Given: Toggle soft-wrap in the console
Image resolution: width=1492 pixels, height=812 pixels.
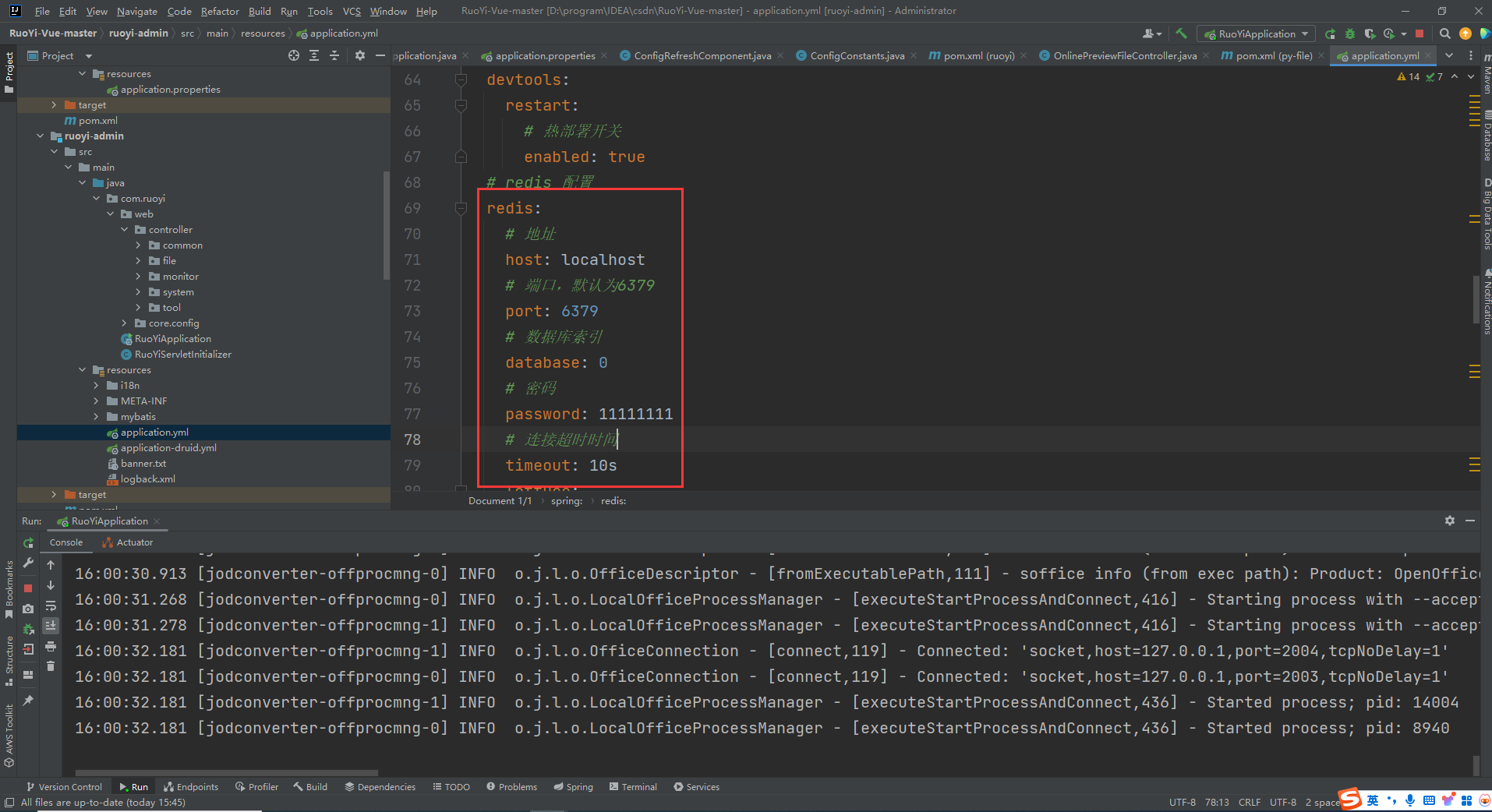Looking at the screenshot, I should [x=51, y=605].
